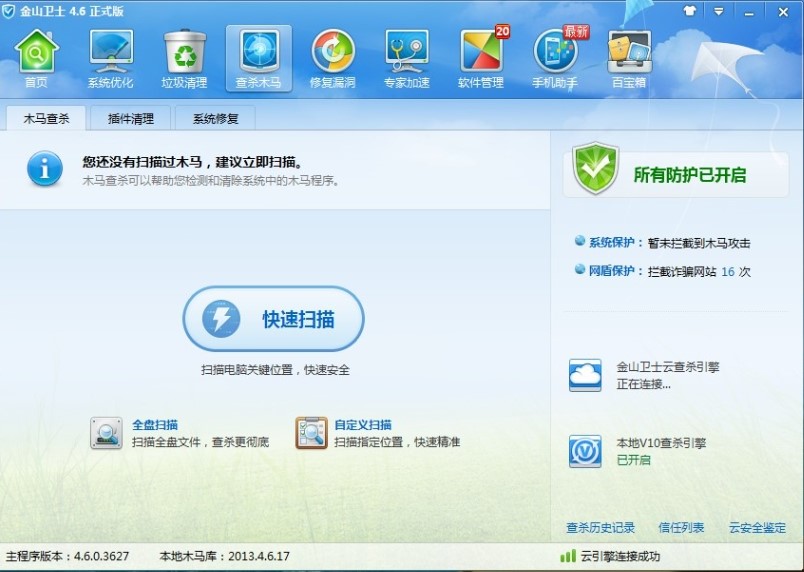Click the 已开启 engine status
Screen dimensions: 804x572
tap(633, 460)
